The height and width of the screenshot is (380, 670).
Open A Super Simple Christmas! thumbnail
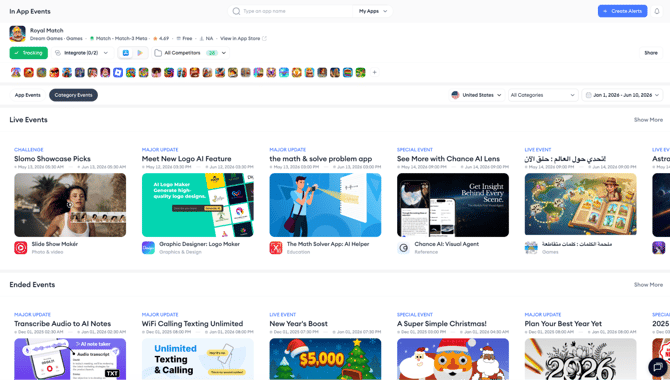coord(453,359)
